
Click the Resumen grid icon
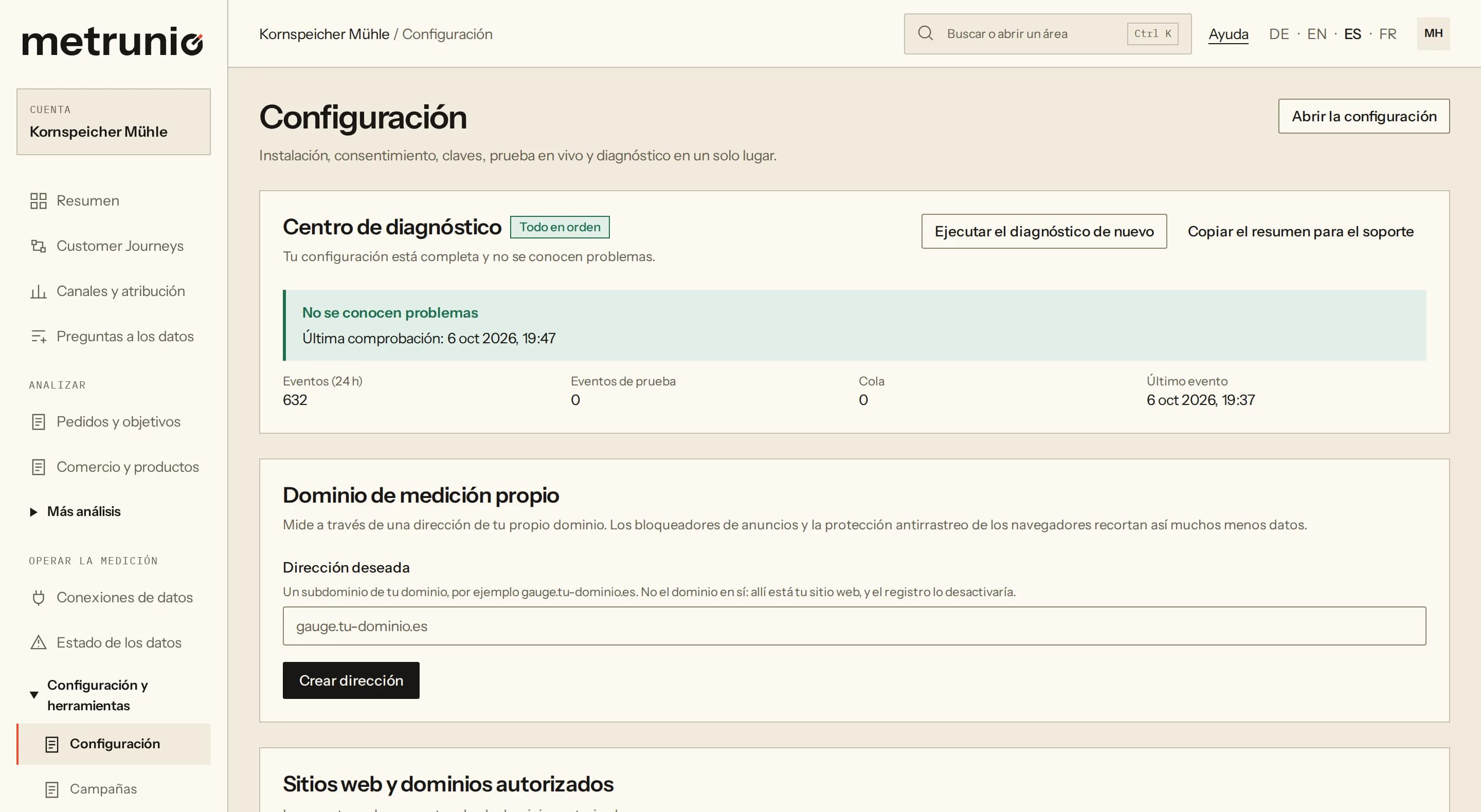tap(39, 200)
